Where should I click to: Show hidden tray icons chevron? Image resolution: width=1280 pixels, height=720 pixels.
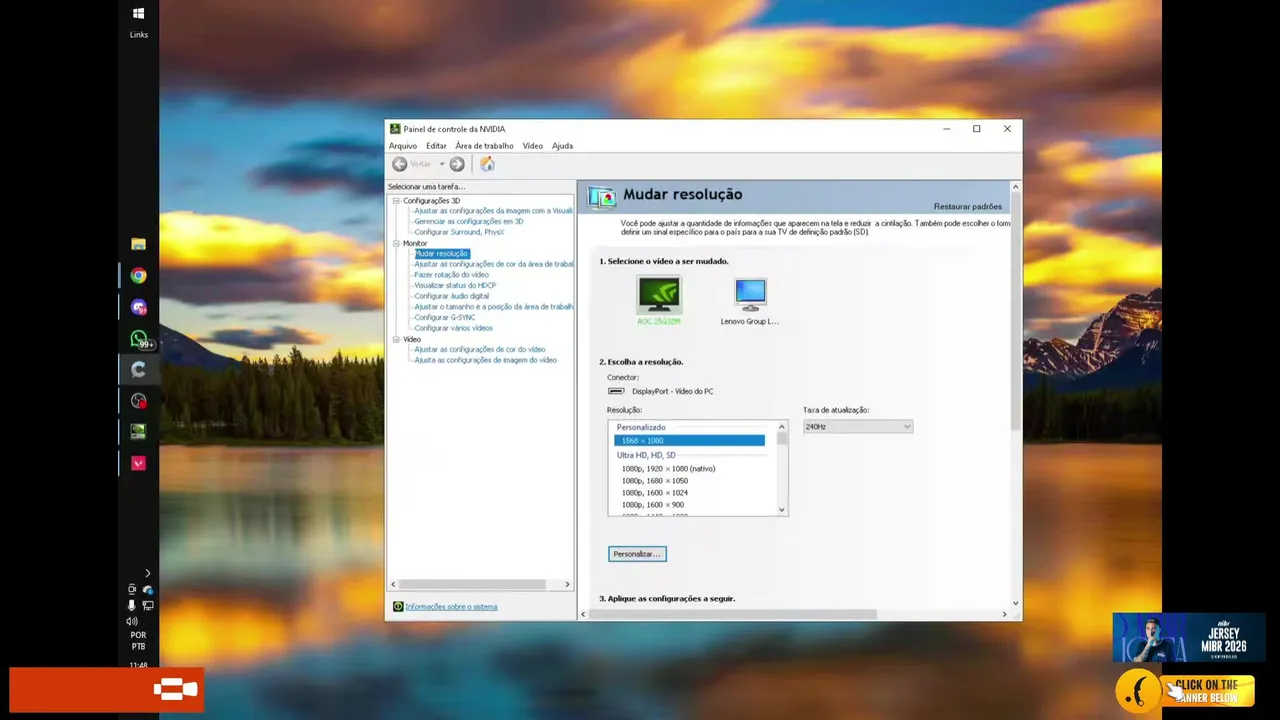pyautogui.click(x=147, y=573)
